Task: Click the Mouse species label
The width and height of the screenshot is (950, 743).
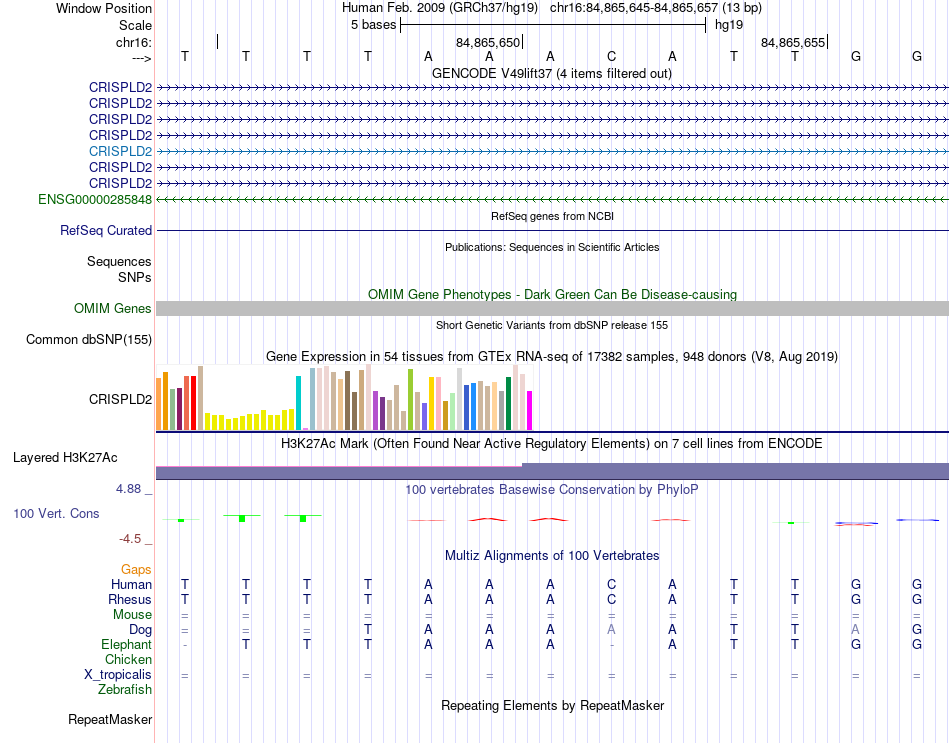Action: (132, 615)
